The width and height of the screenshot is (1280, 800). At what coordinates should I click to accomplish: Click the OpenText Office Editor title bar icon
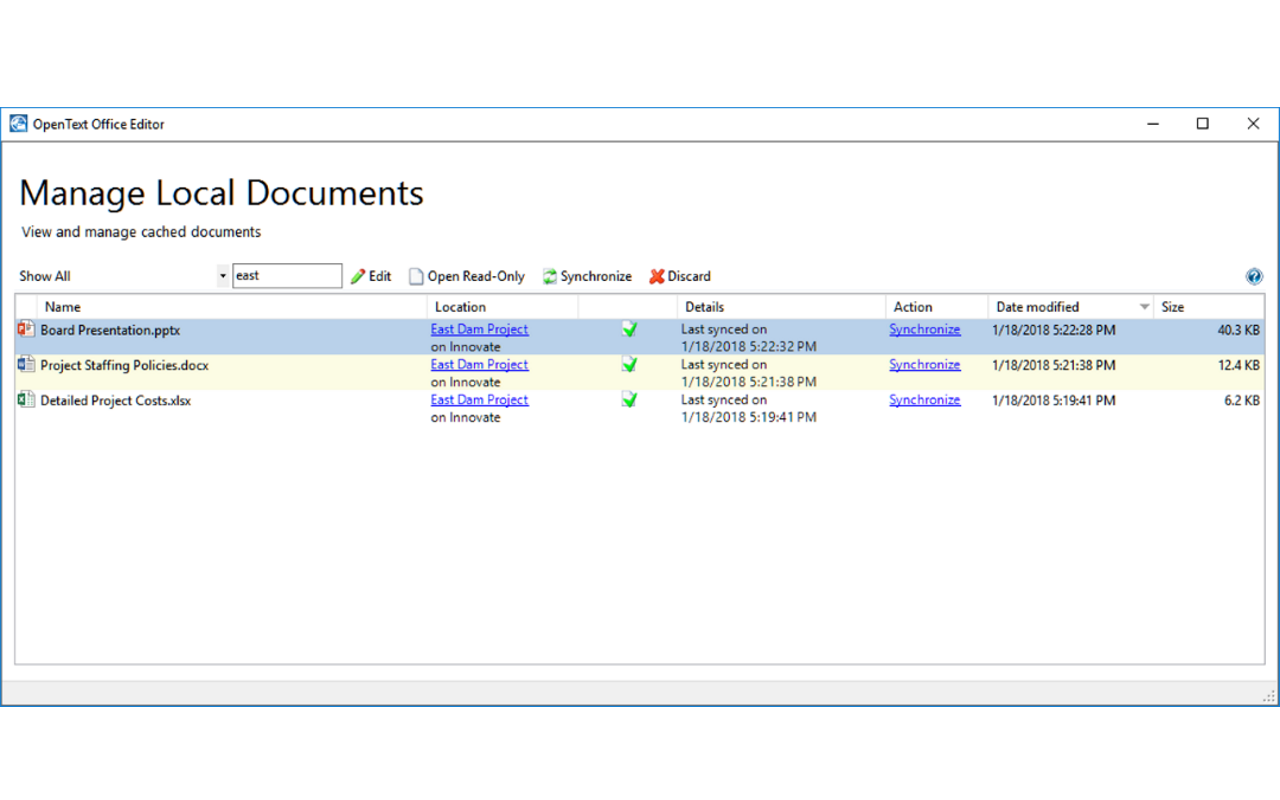tap(17, 123)
